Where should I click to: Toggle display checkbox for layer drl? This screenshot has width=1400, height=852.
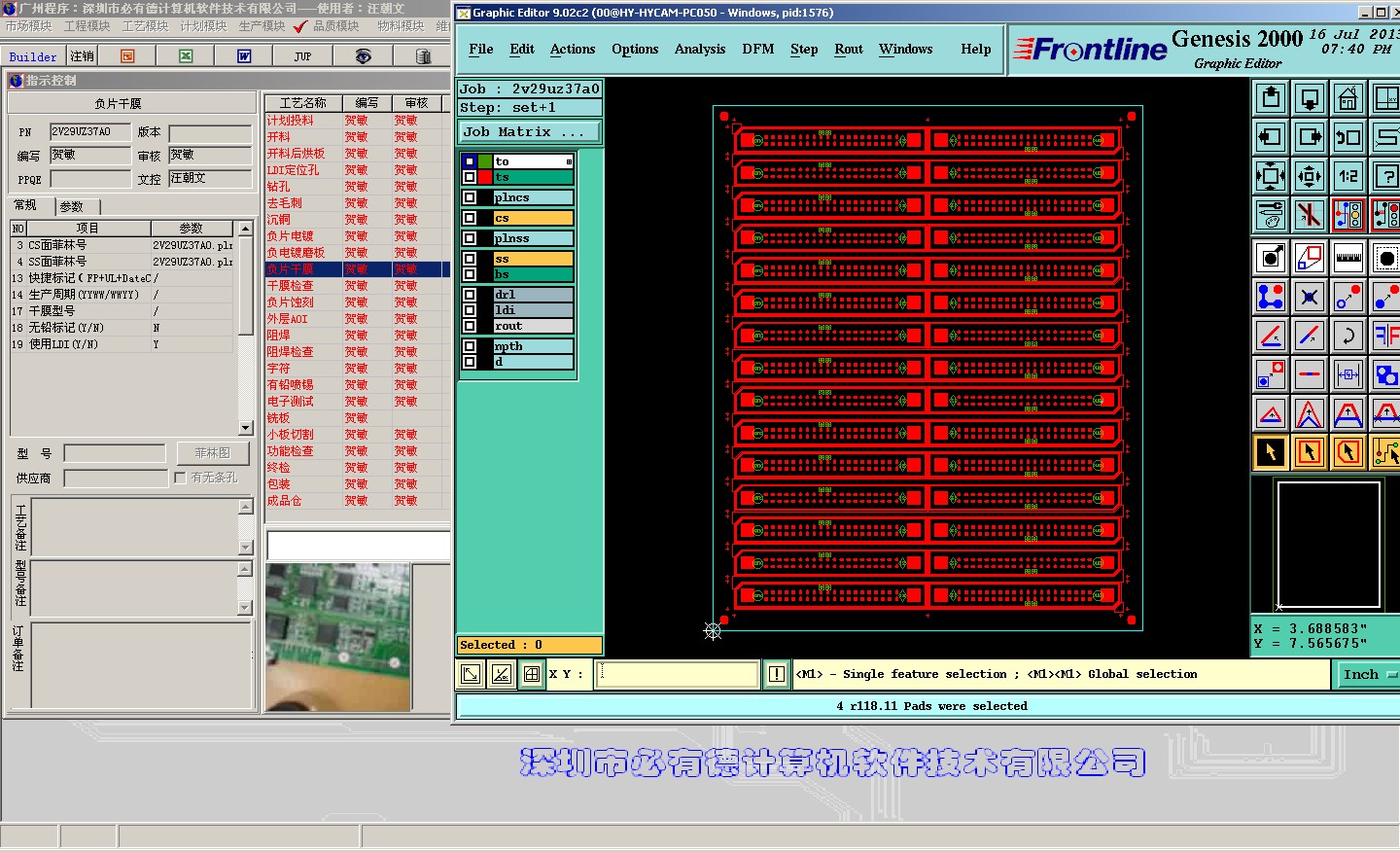point(470,295)
